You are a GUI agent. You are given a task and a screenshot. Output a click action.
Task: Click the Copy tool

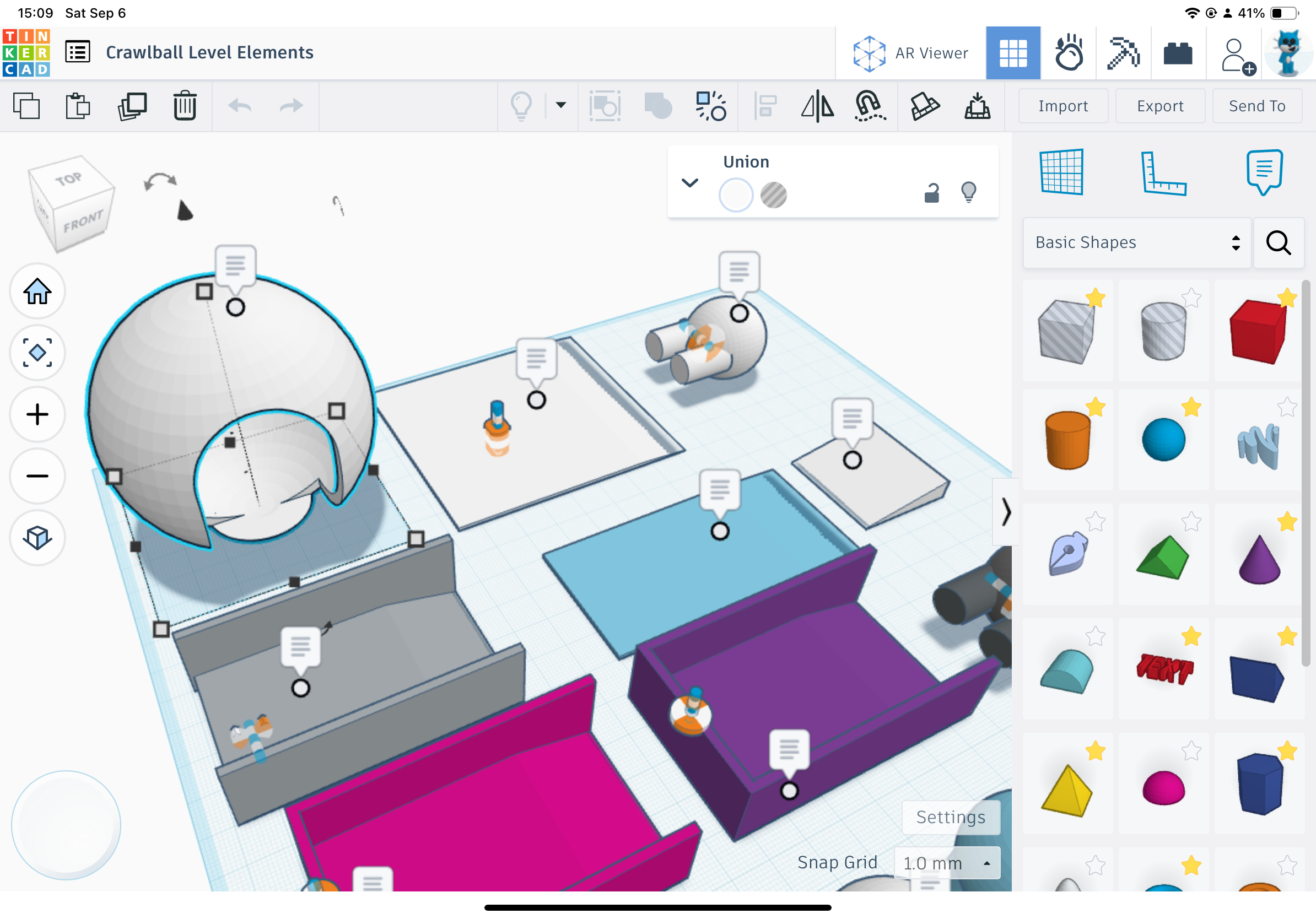26,106
